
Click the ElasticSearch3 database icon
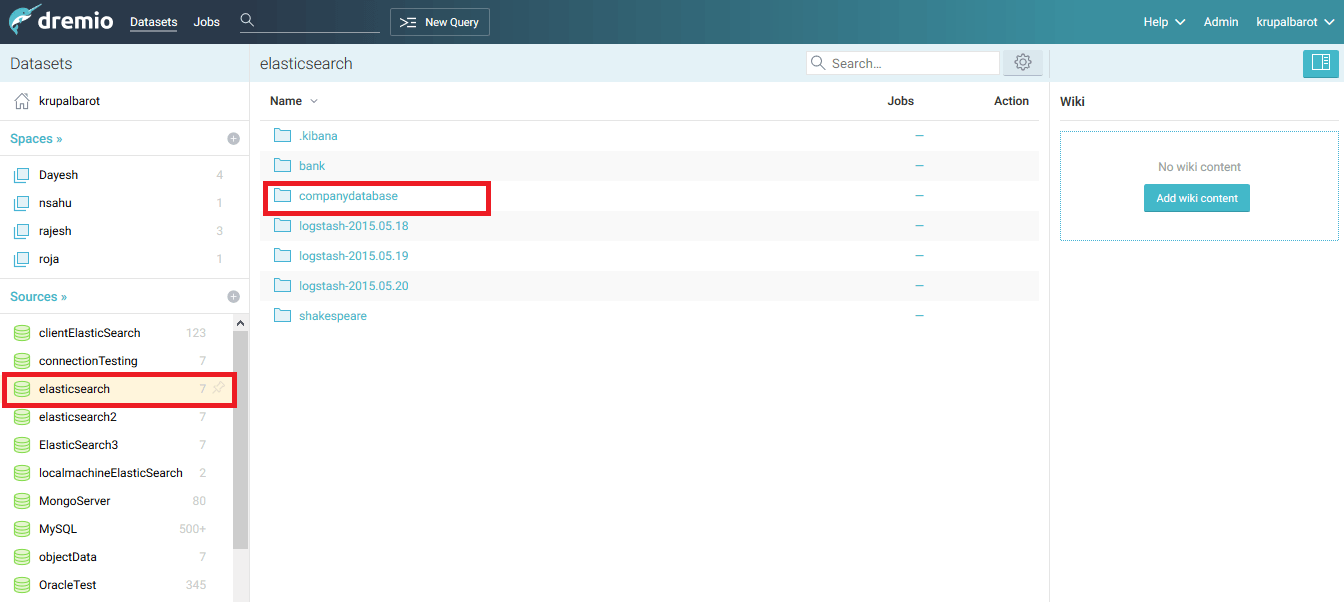[21, 445]
